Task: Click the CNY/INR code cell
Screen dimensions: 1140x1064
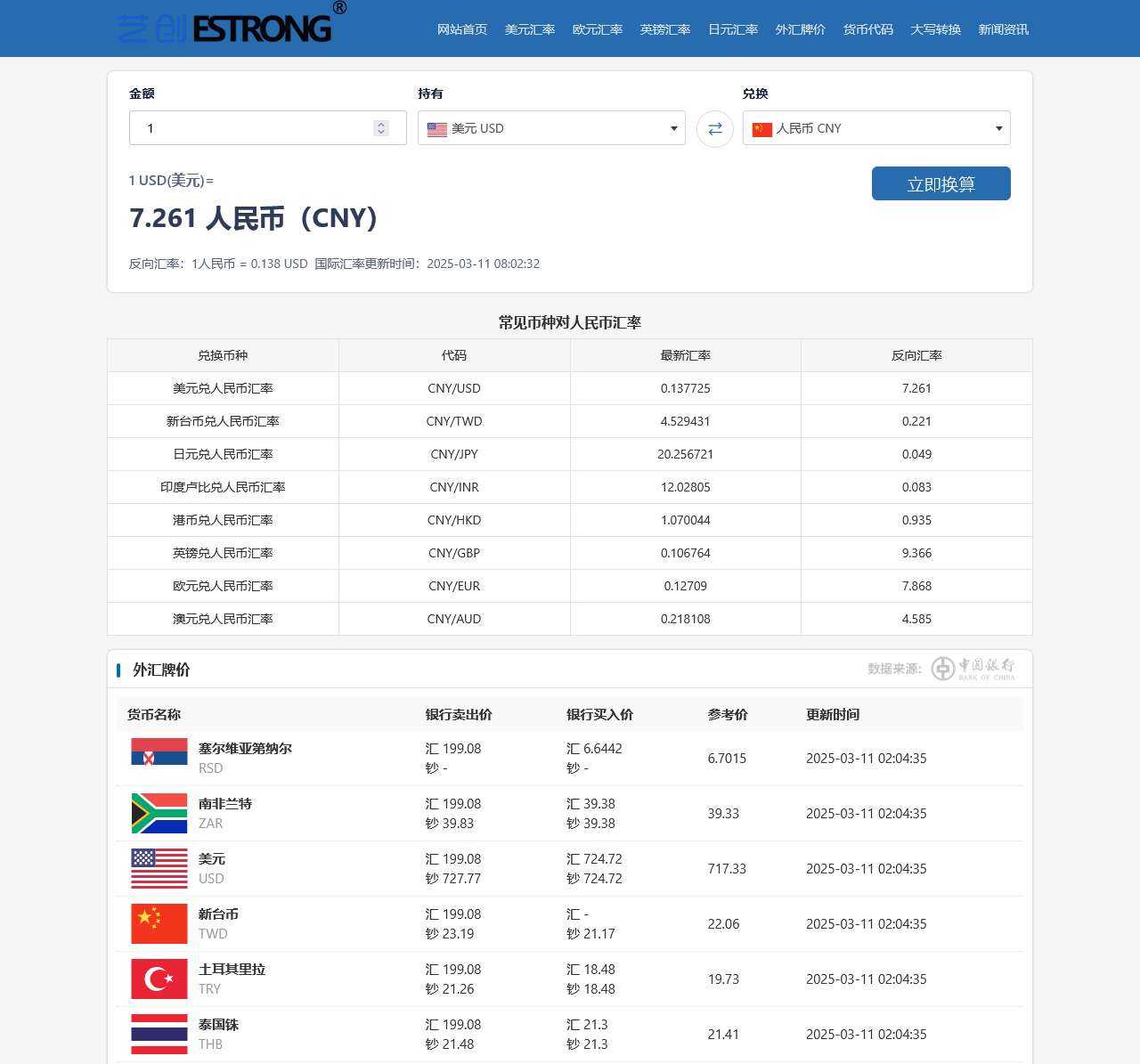Action: pyautogui.click(x=454, y=487)
